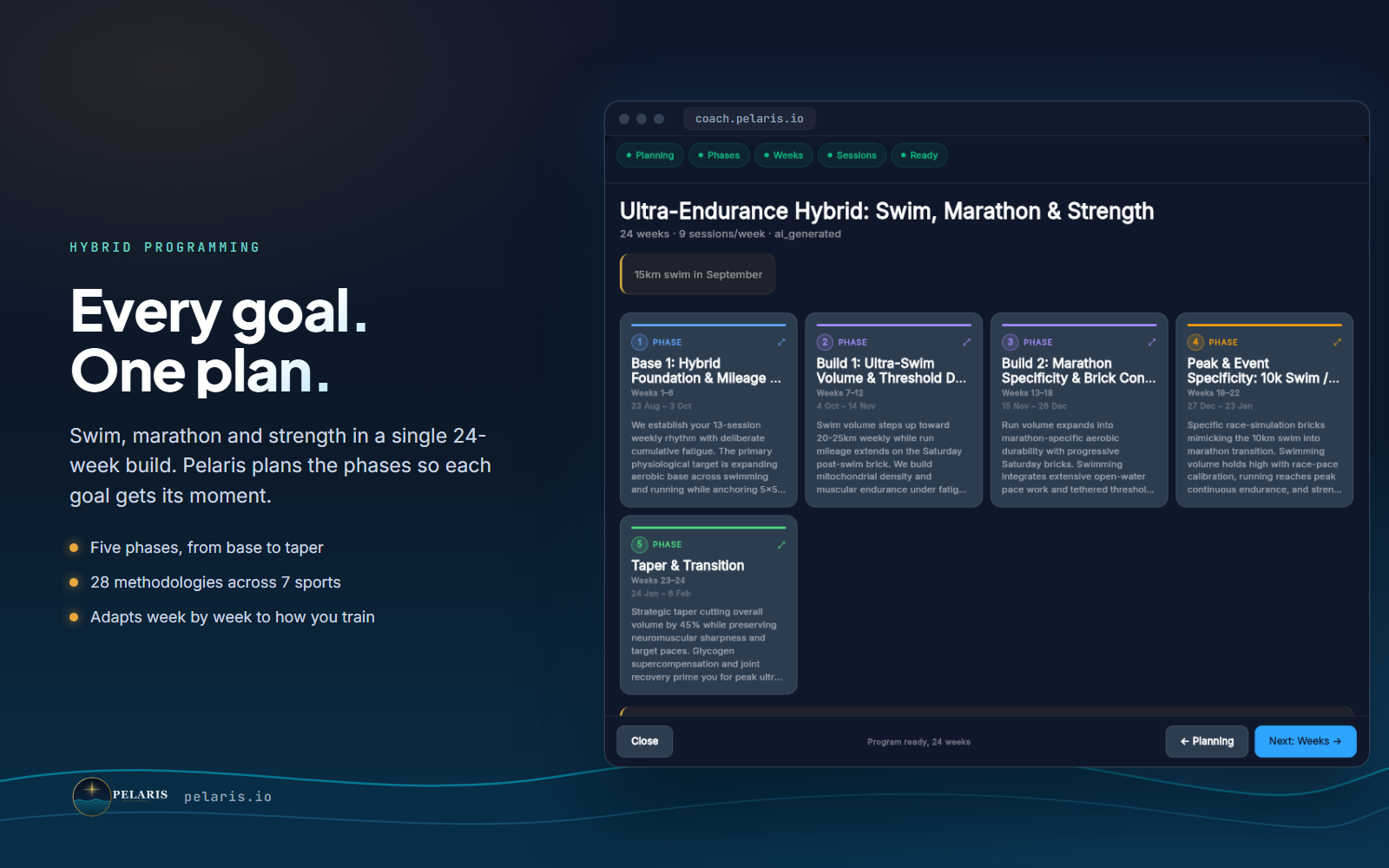Click 'Adapts week by week' bullet
The height and width of the screenshot is (868, 1389).
(233, 617)
